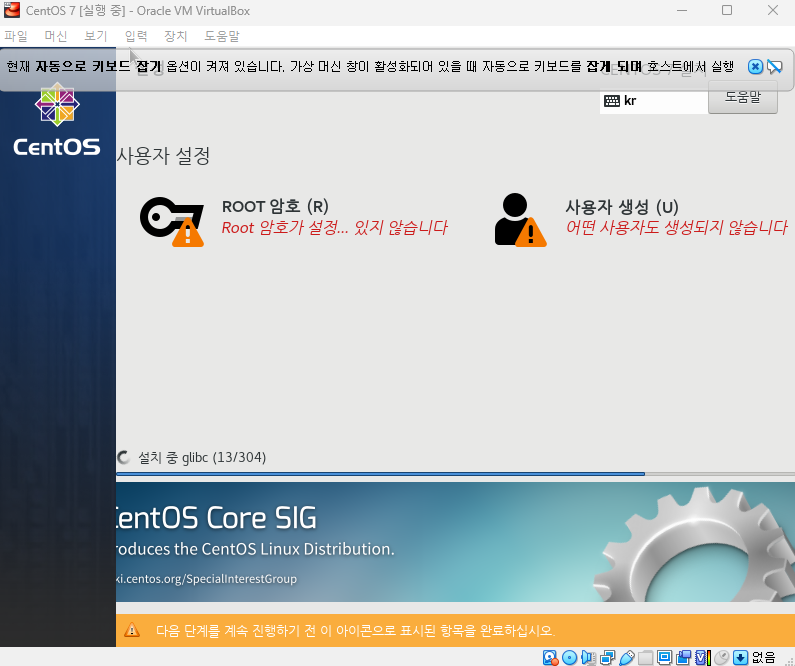Open the 머신 menu

(x=56, y=36)
